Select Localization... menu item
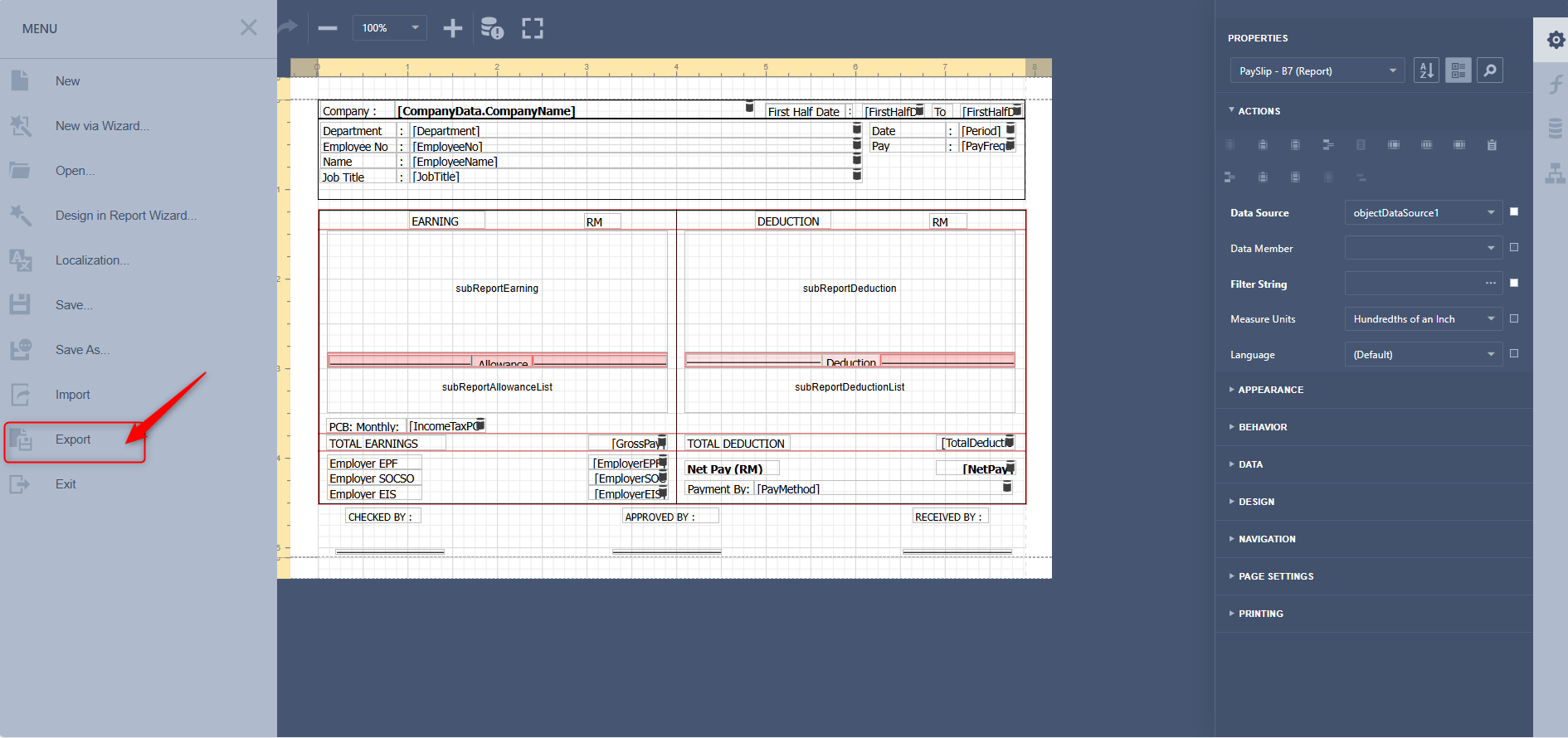The image size is (1568, 738). [92, 260]
